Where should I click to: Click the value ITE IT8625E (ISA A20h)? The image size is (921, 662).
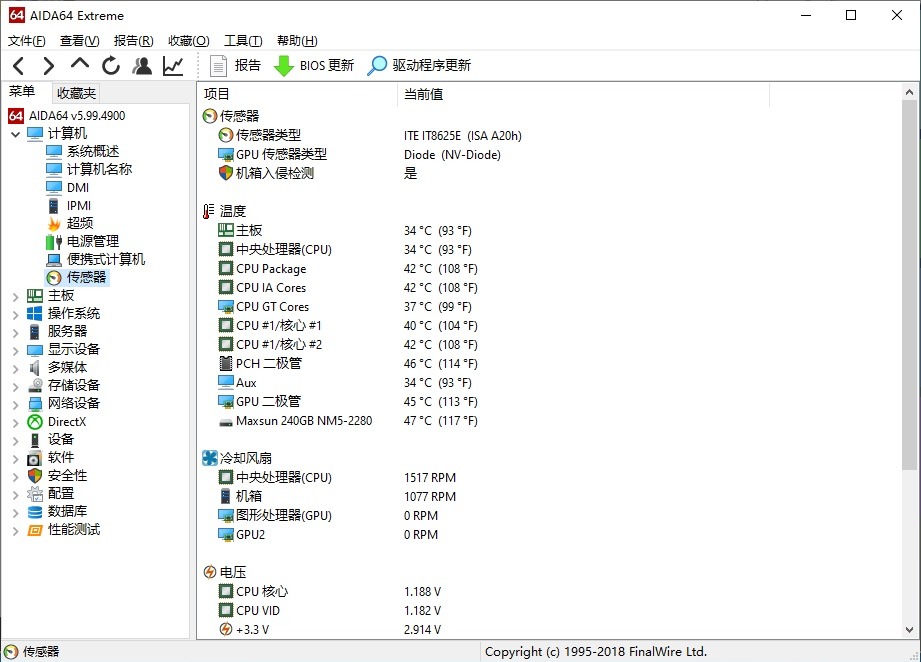[x=463, y=136]
